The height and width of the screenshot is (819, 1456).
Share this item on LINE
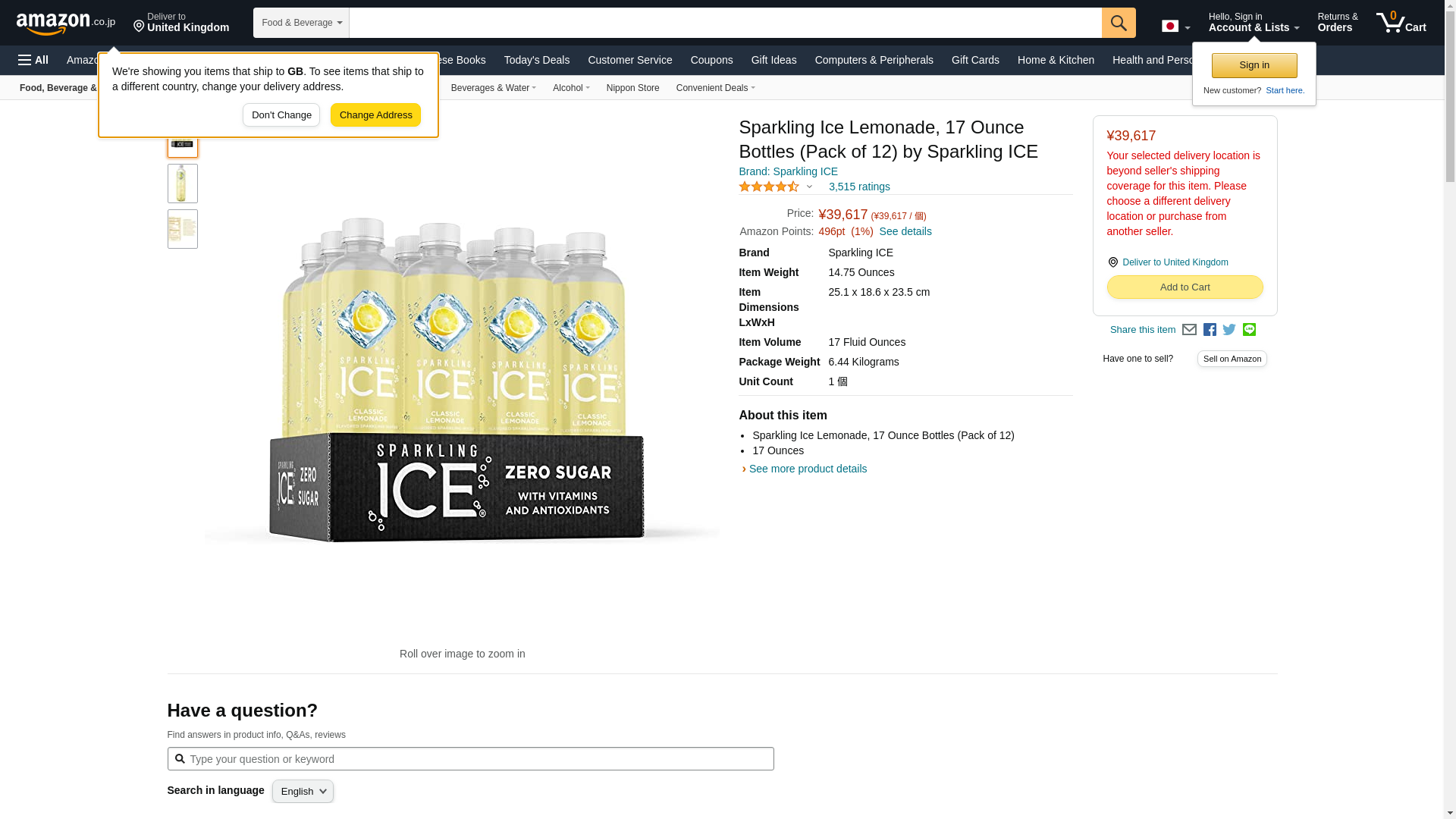(x=1249, y=330)
